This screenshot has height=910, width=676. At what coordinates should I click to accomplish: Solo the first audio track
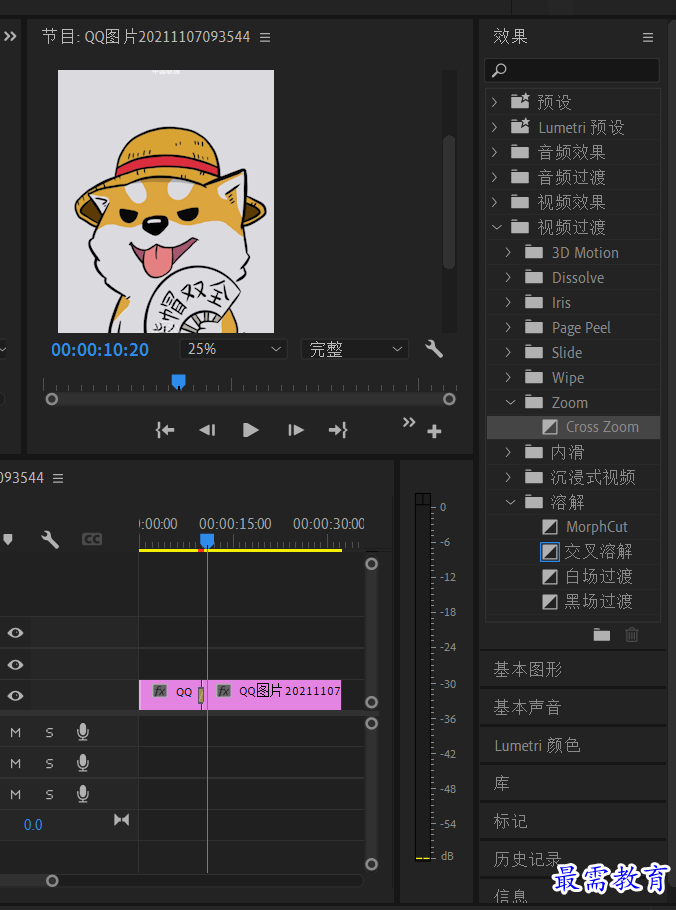pyautogui.click(x=49, y=732)
